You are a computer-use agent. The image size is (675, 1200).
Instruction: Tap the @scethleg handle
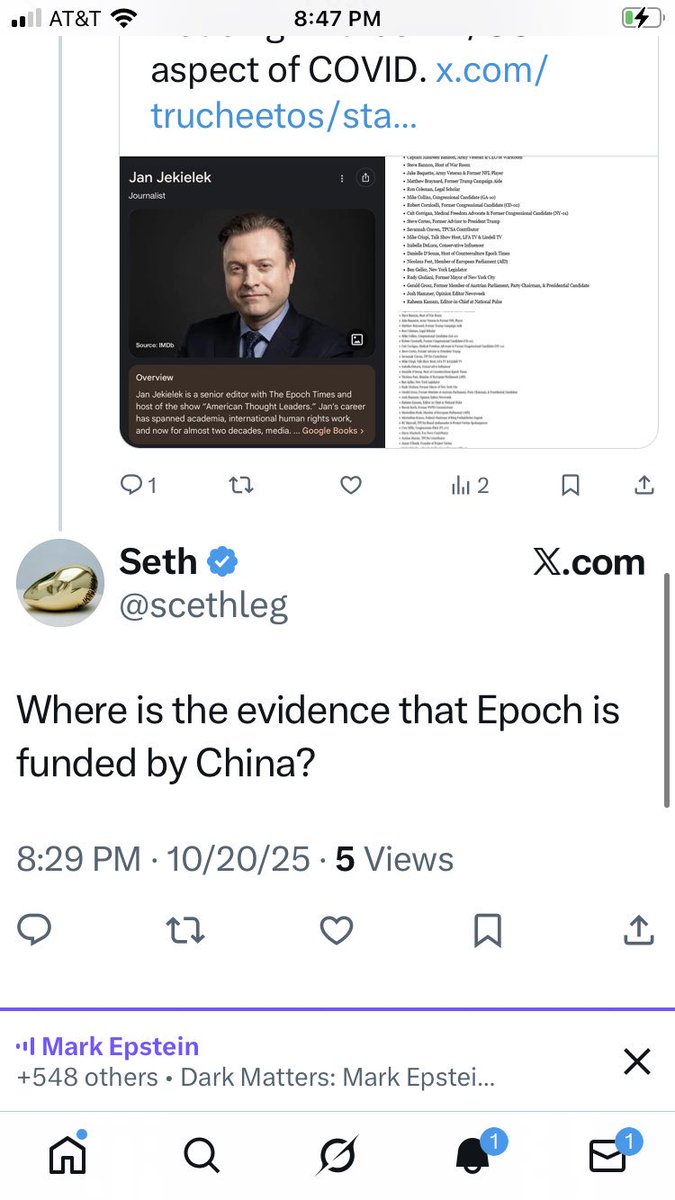point(204,605)
